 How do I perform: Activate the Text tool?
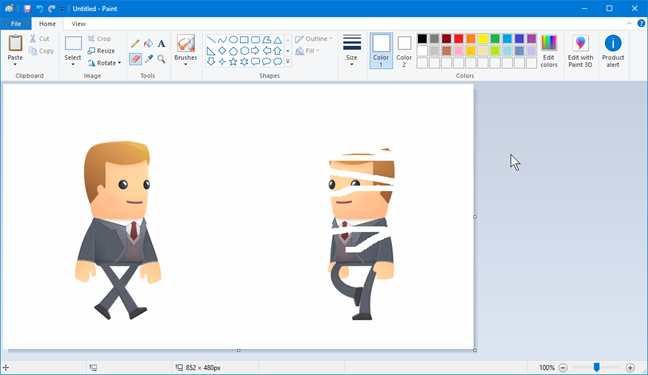click(x=161, y=43)
